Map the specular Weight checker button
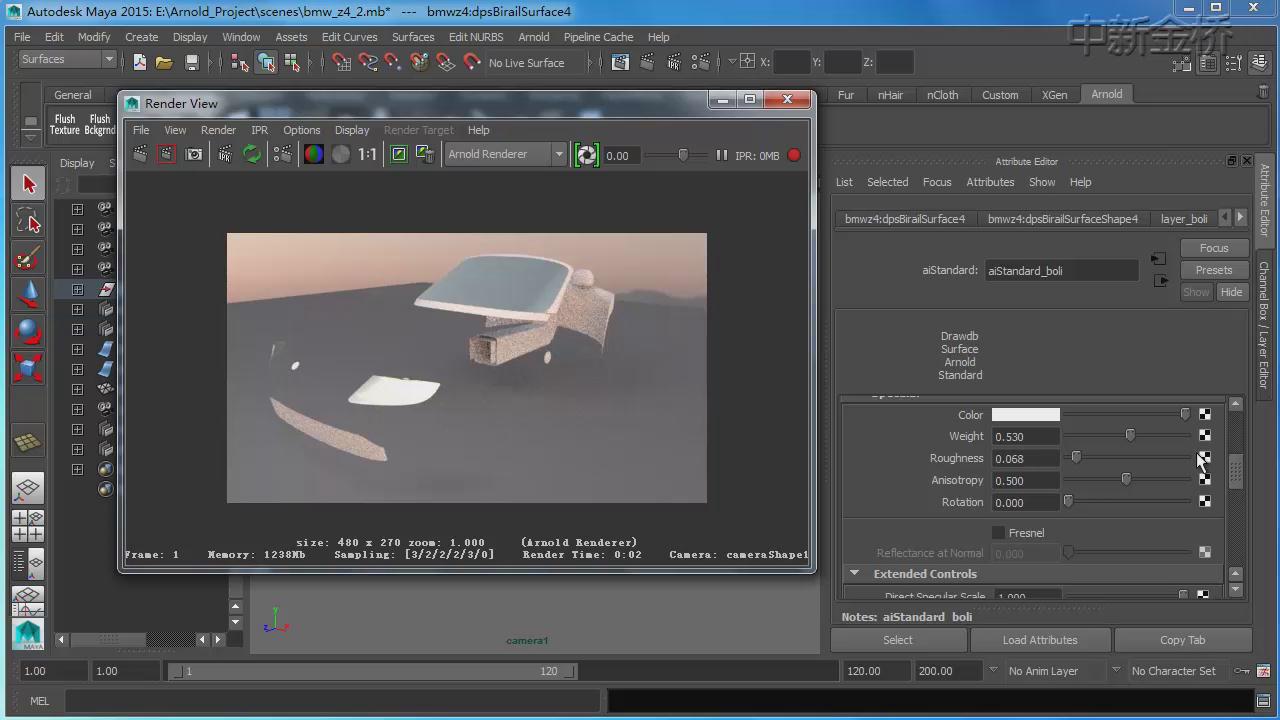Screen dimensions: 1280x720 click(1205, 436)
